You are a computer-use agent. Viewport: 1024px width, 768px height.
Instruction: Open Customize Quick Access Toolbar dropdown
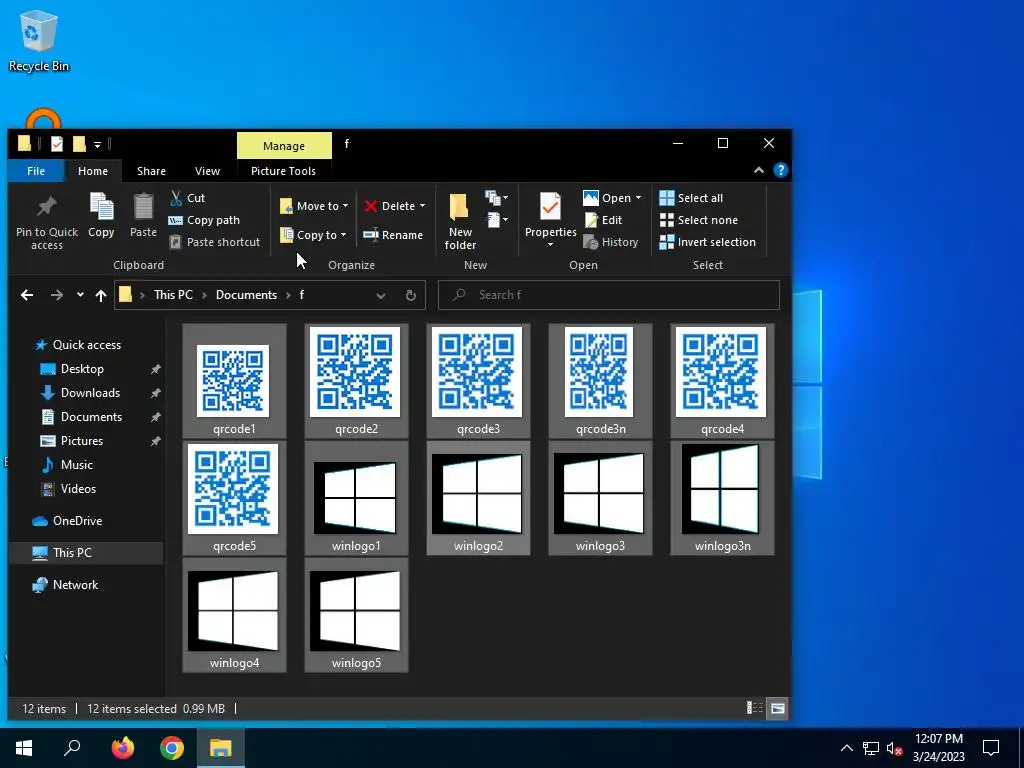click(97, 144)
